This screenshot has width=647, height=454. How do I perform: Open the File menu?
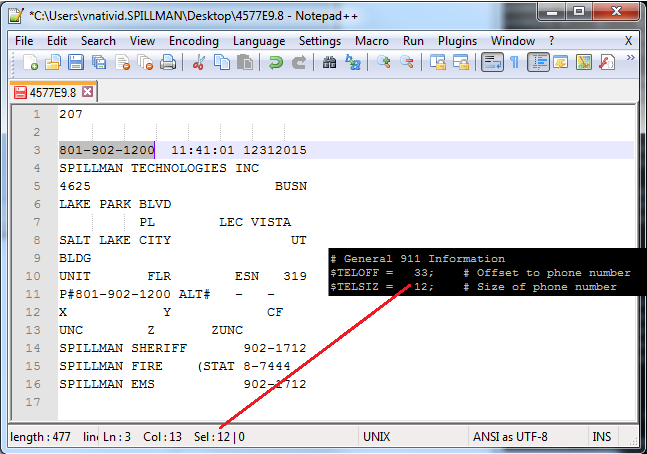coord(24,41)
